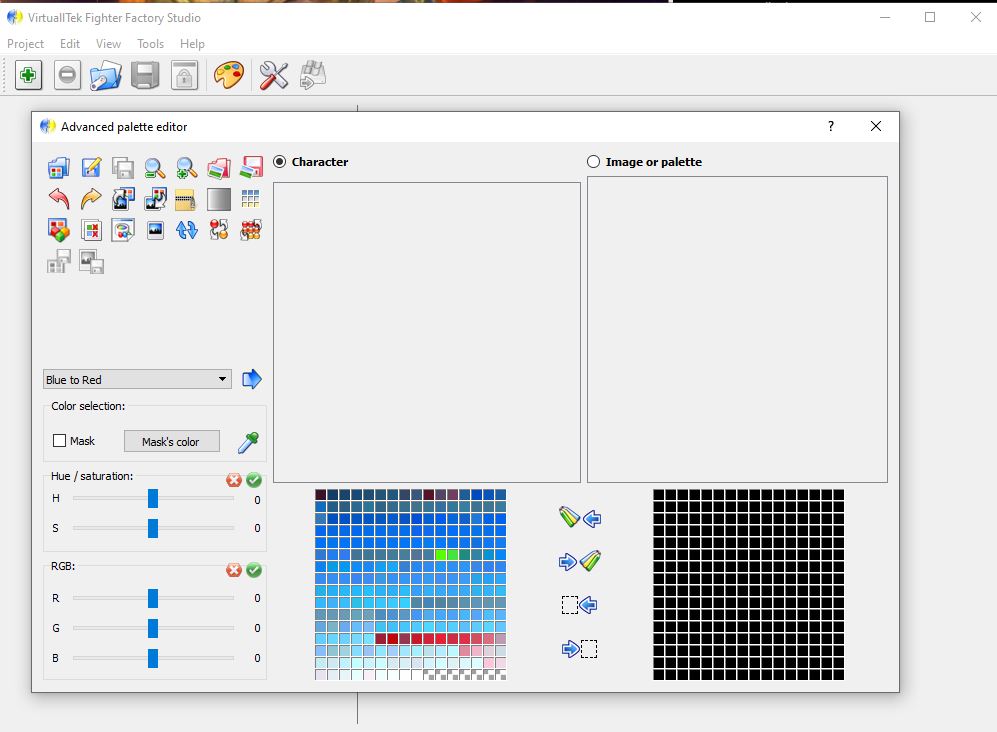This screenshot has width=997, height=732.
Task: Apply RGB changes with green check
Action: point(254,570)
